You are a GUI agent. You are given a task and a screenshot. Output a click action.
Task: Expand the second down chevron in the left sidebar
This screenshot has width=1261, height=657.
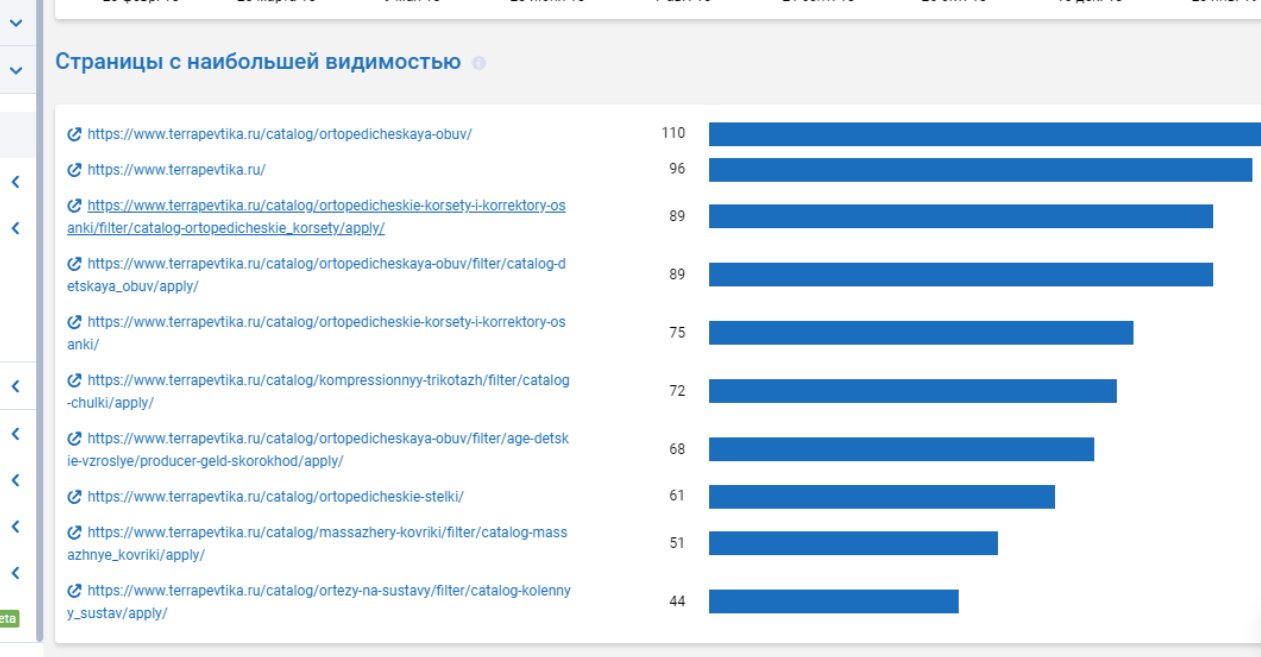[16, 70]
